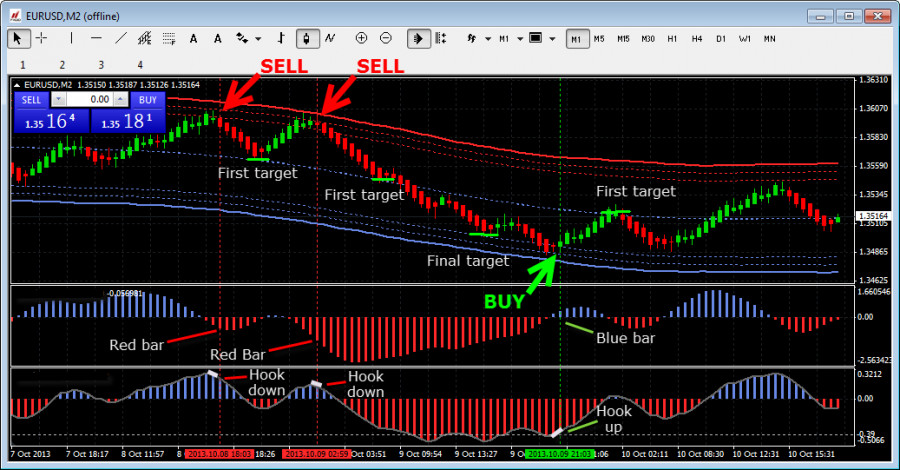
Task: Click the 10 Oct 08:30 time label
Action: (700, 454)
